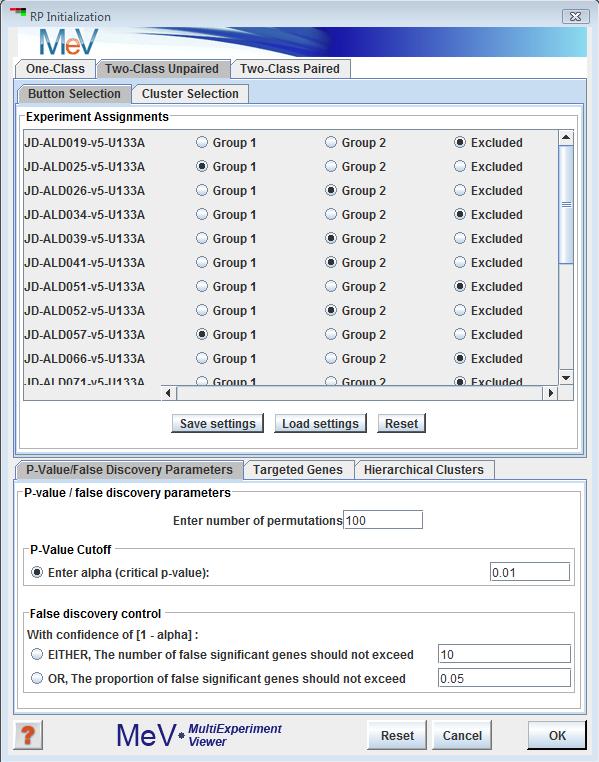Click the horizontal scroll right arrow
This screenshot has height=762, width=599.
point(550,393)
